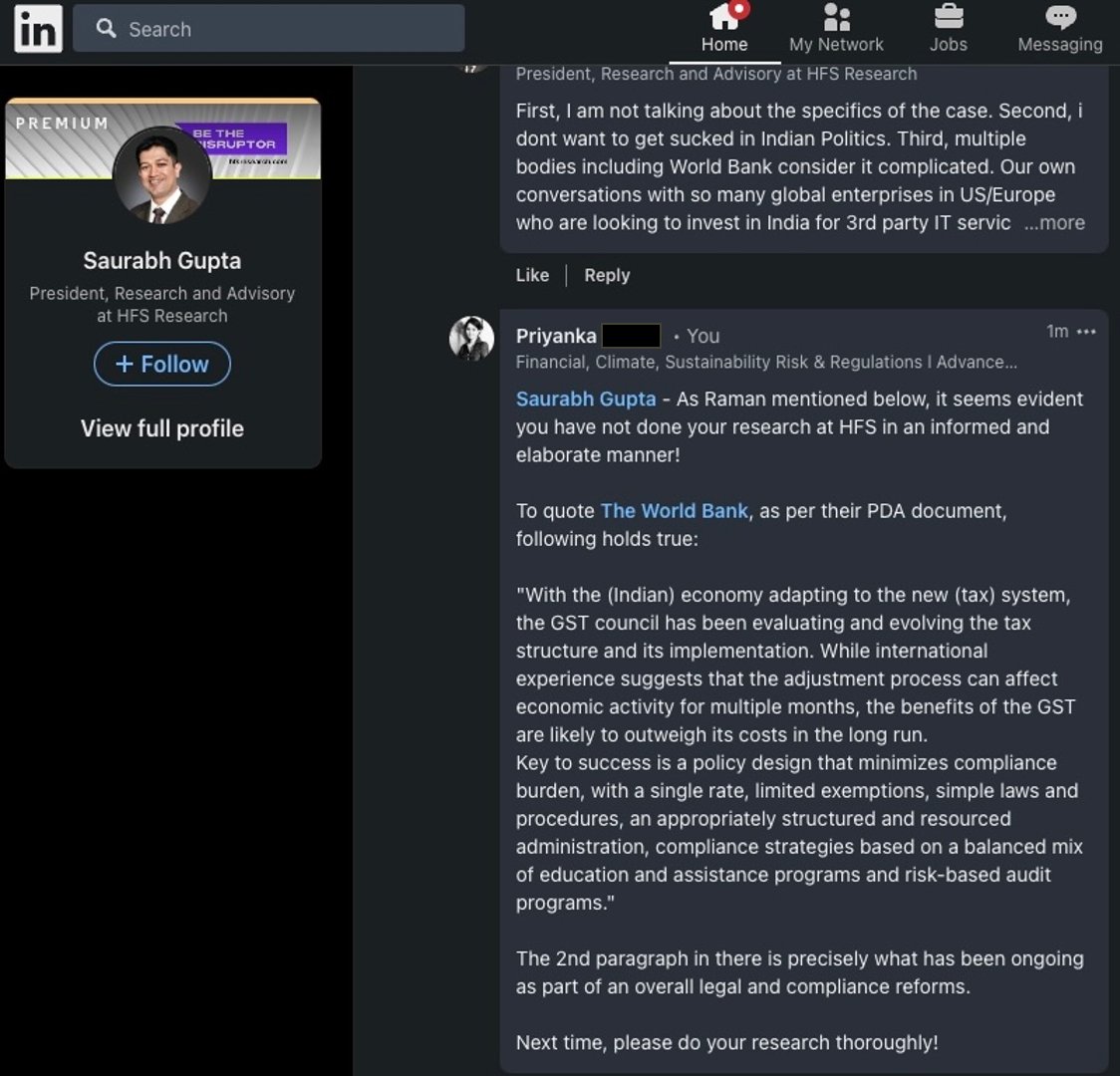Click The World Bank mention link

tap(675, 511)
